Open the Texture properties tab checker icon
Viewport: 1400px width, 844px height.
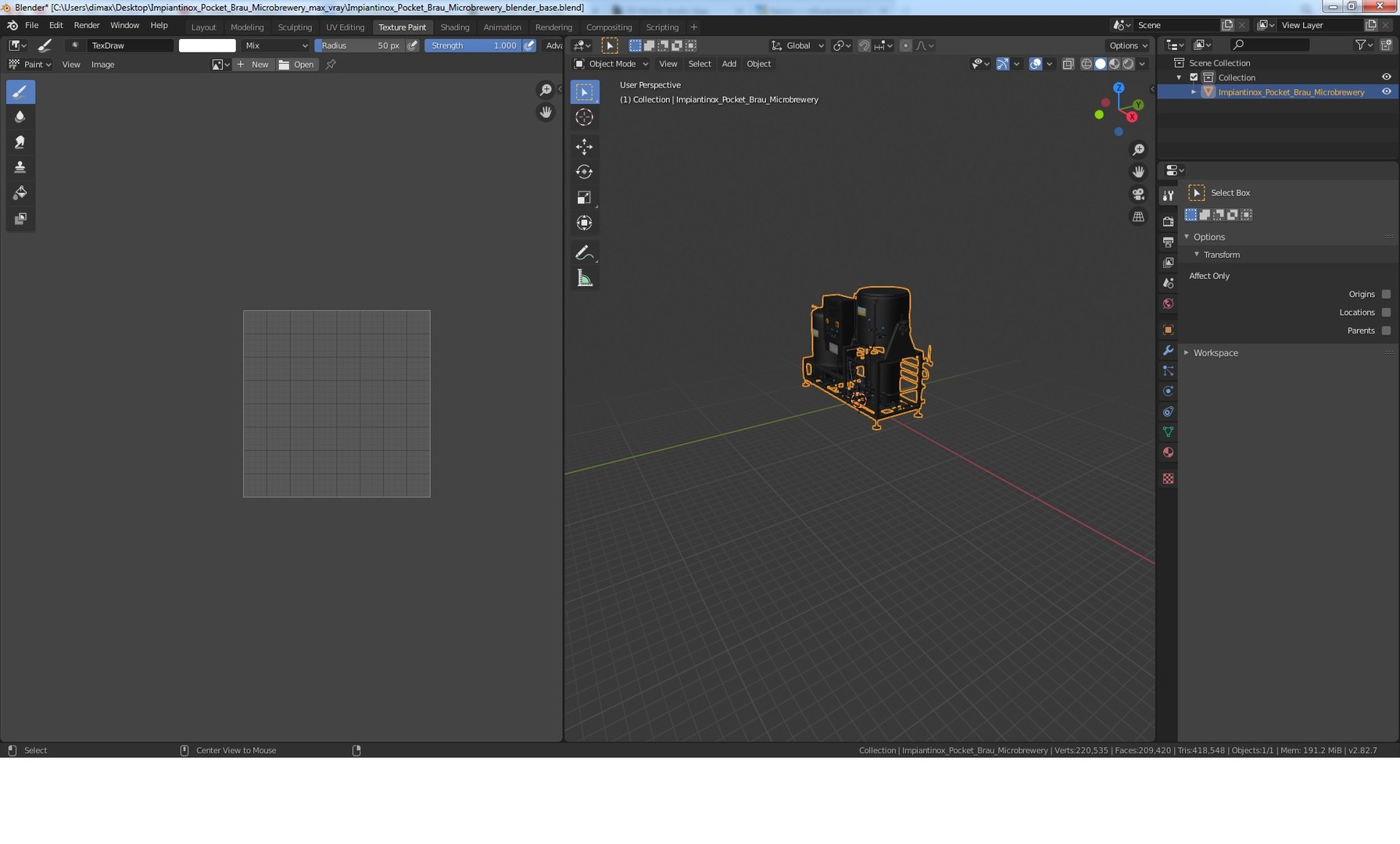pyautogui.click(x=1168, y=478)
